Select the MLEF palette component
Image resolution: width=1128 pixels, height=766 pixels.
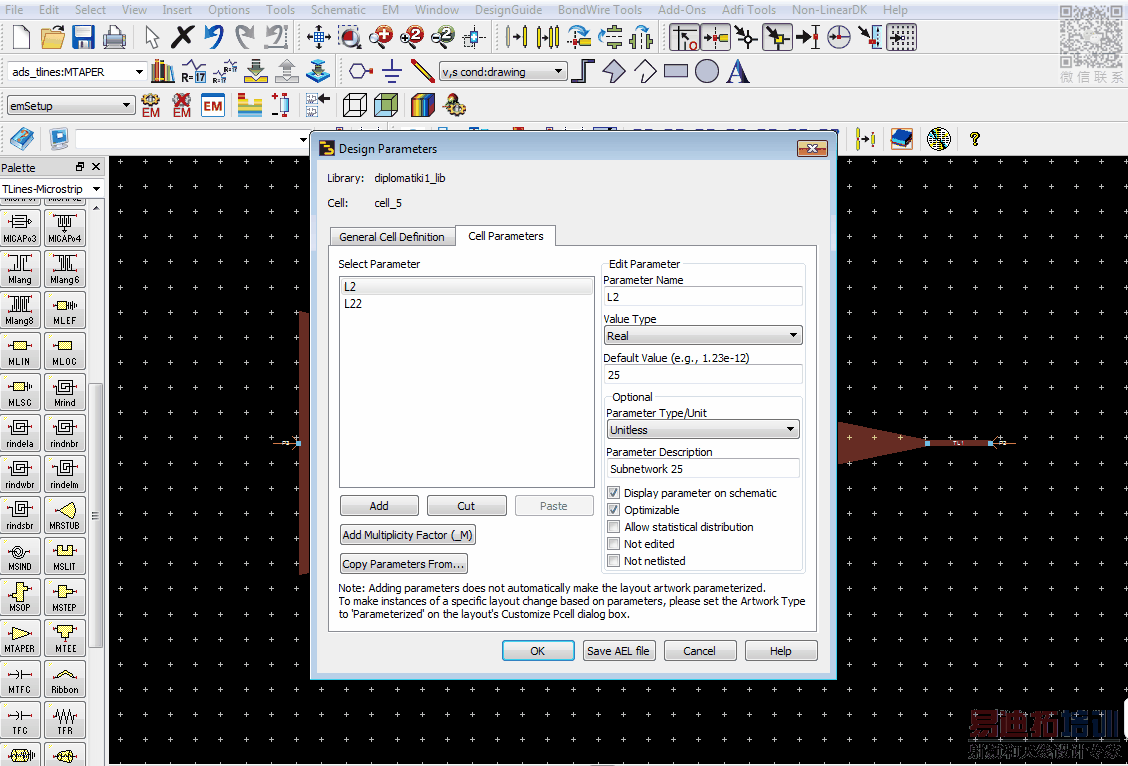[65, 311]
